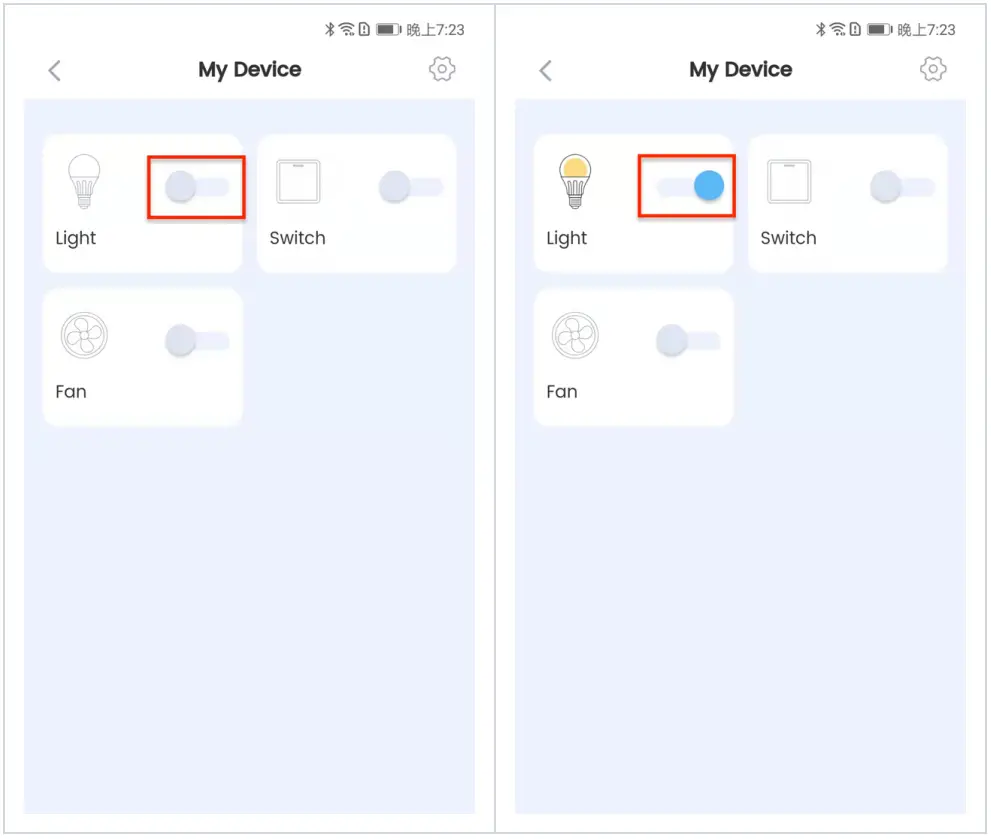Open the Fan label in left screen
Viewport: 991px width, 839px height.
point(71,391)
